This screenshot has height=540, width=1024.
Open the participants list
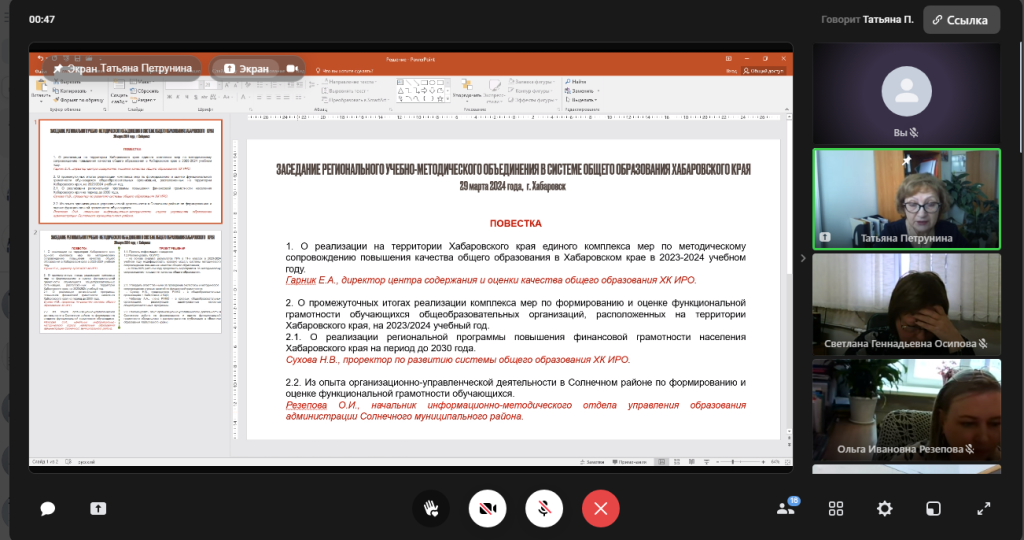pos(787,508)
